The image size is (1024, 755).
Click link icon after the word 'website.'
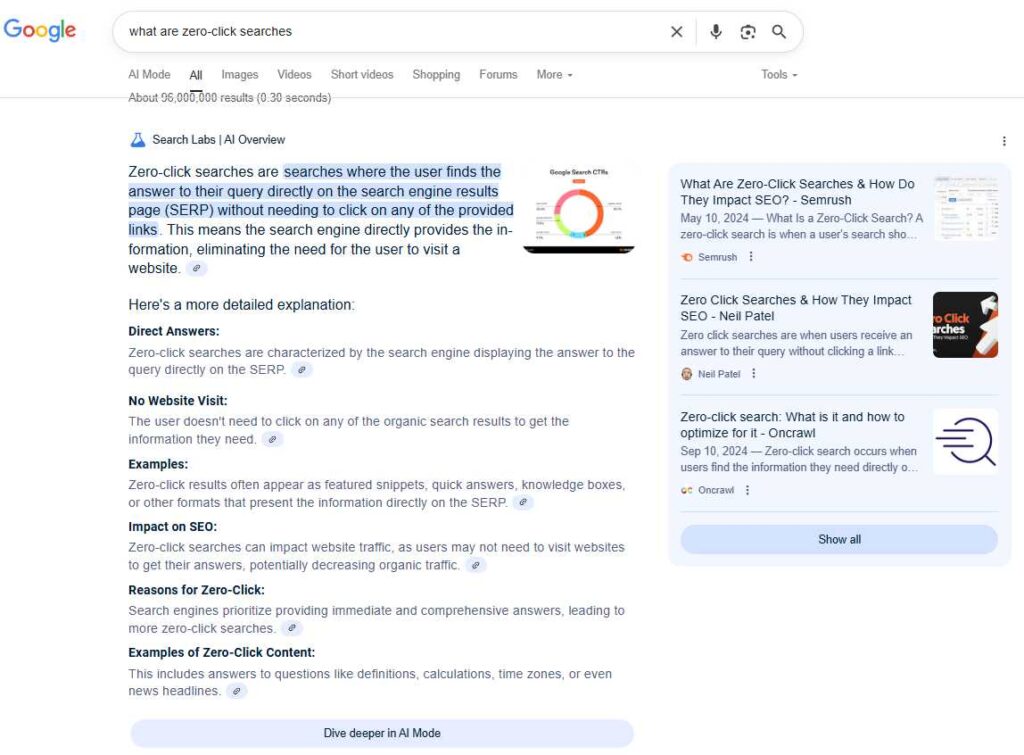(x=197, y=268)
